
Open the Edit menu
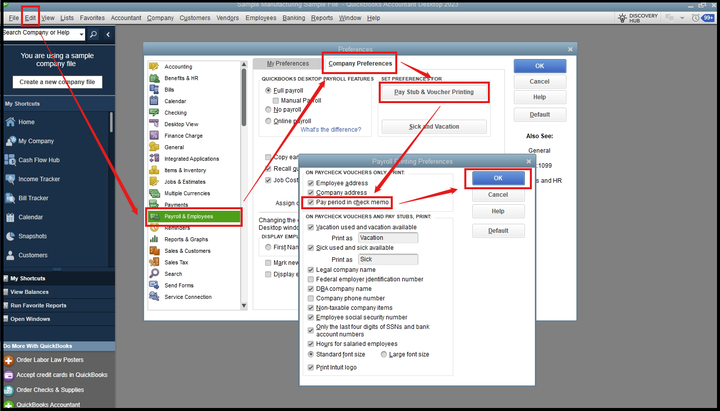pos(30,18)
